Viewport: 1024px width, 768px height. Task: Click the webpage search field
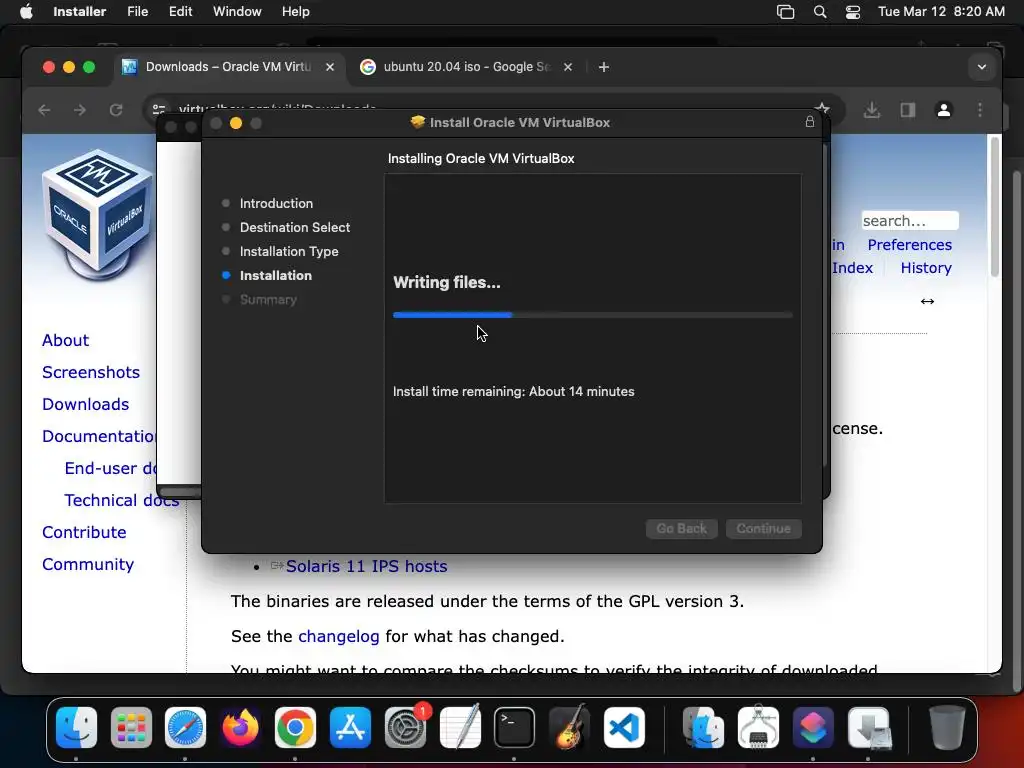tap(910, 221)
